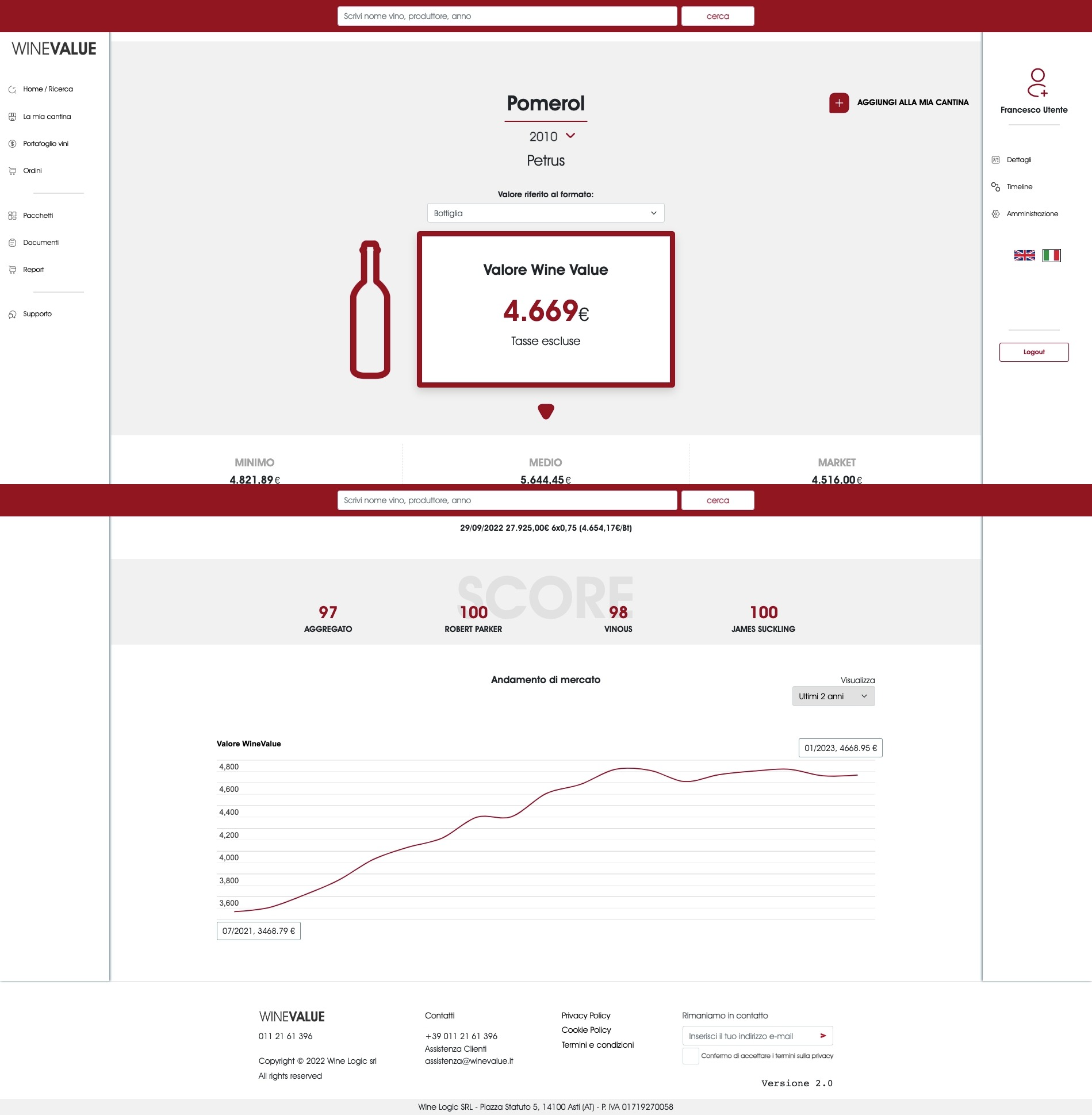1092x1115 pixels.
Task: Open the Bottiglia format dropdown
Action: tap(546, 213)
